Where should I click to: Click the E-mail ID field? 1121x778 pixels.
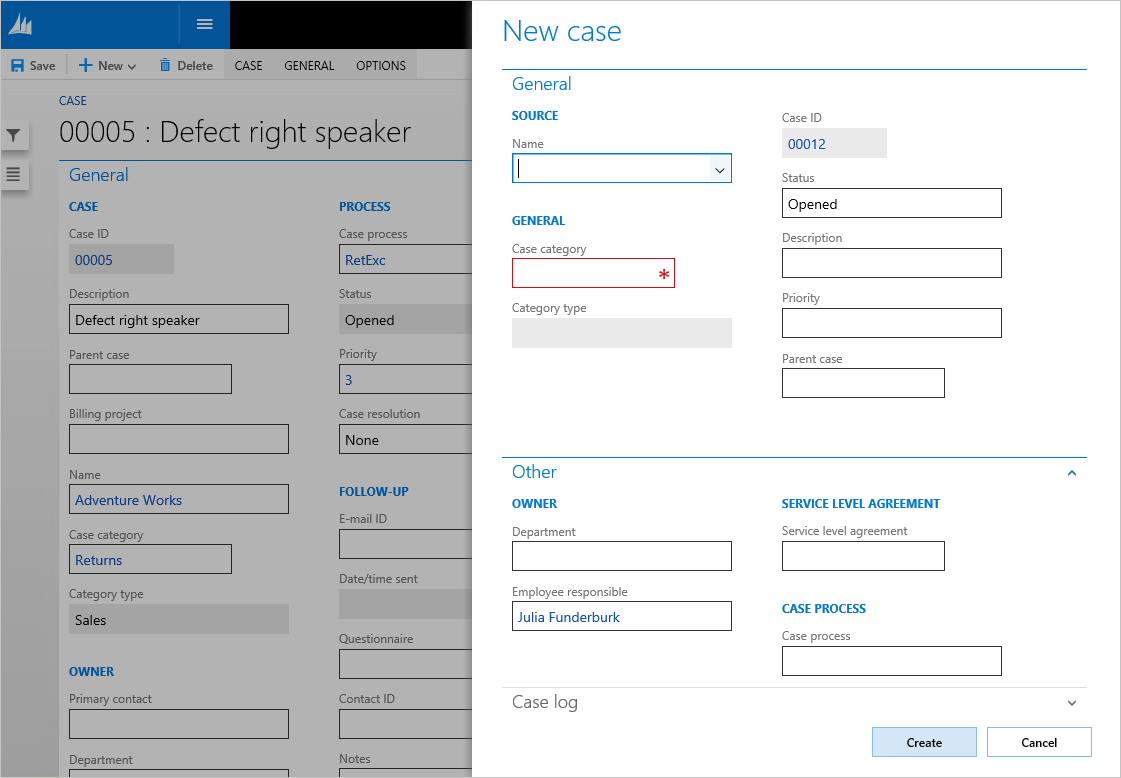405,544
